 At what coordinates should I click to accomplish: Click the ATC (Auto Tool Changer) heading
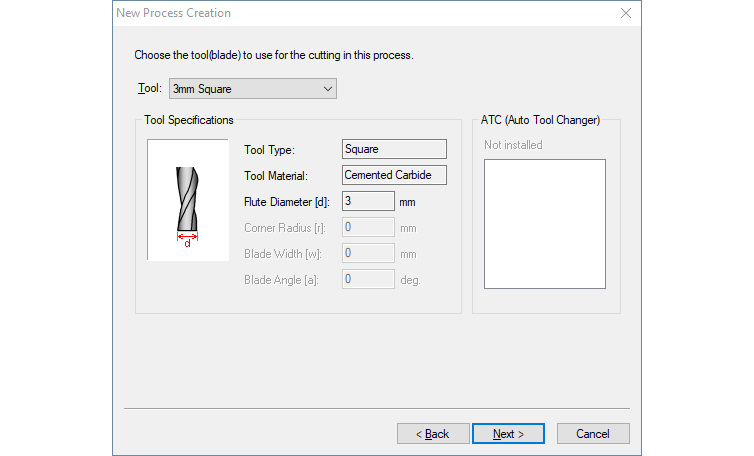tap(540, 120)
